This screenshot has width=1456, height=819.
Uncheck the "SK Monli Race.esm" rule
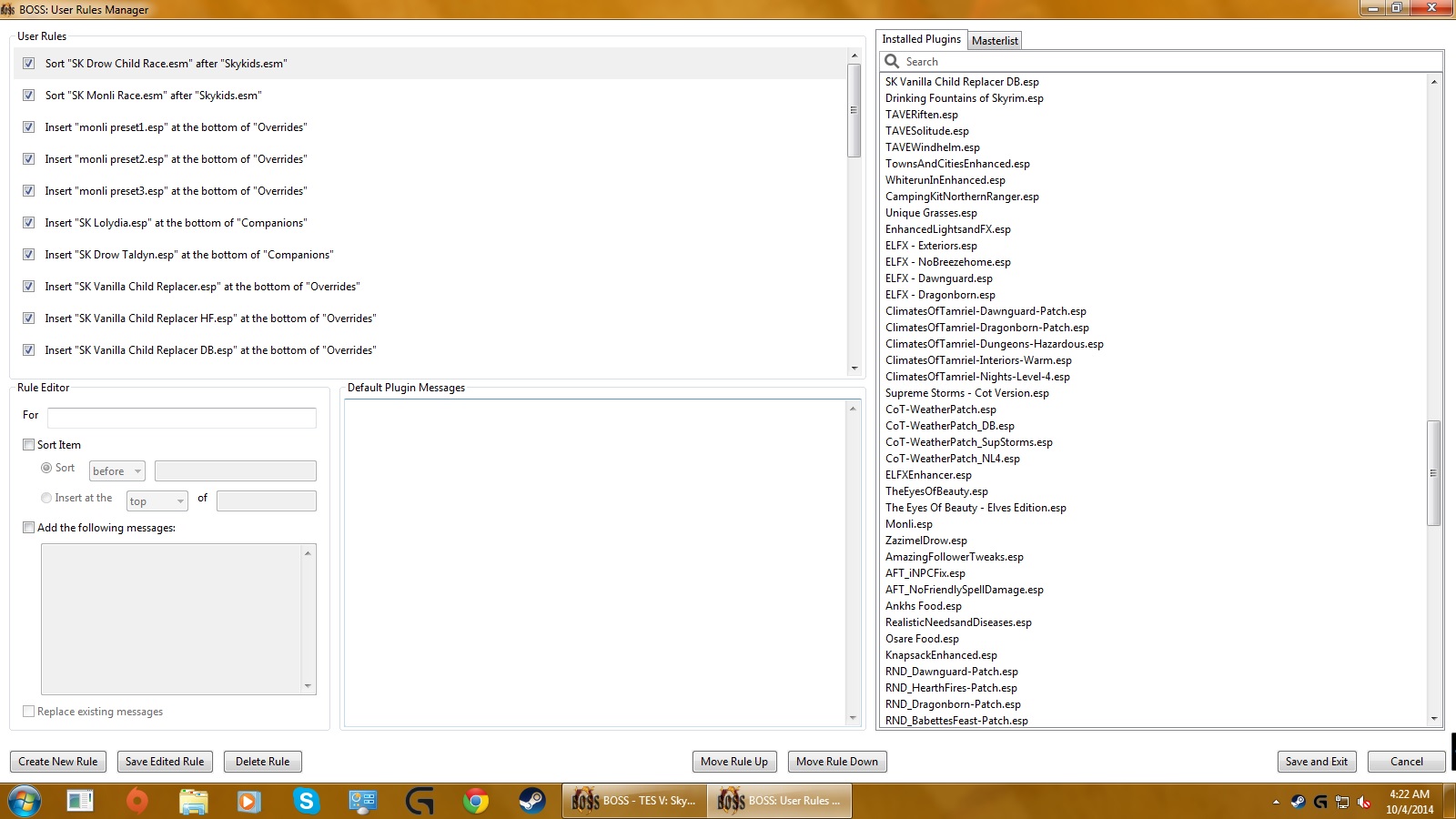29,96
